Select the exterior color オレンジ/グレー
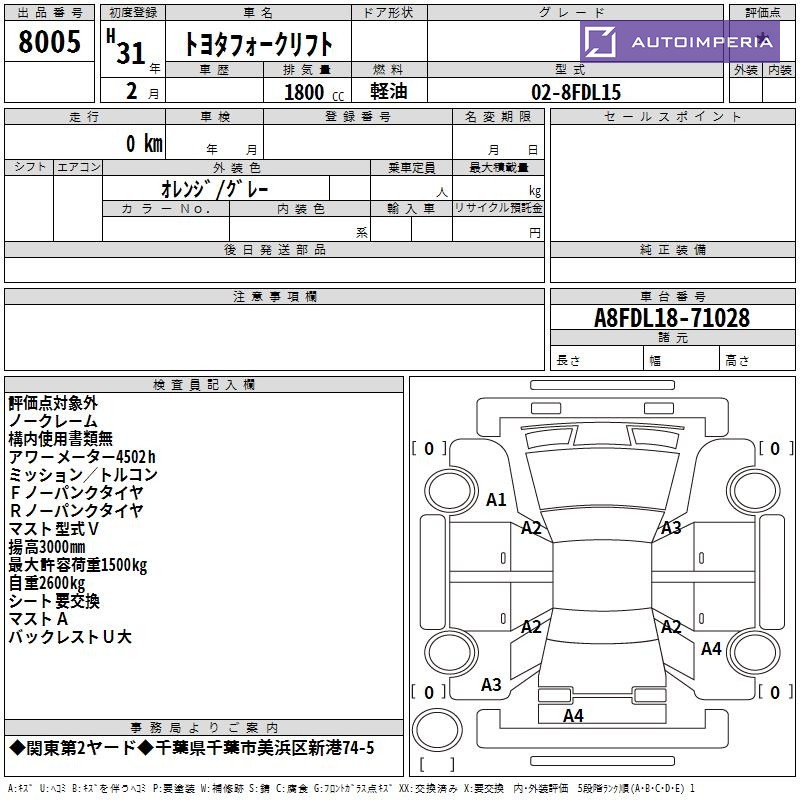 (x=215, y=189)
